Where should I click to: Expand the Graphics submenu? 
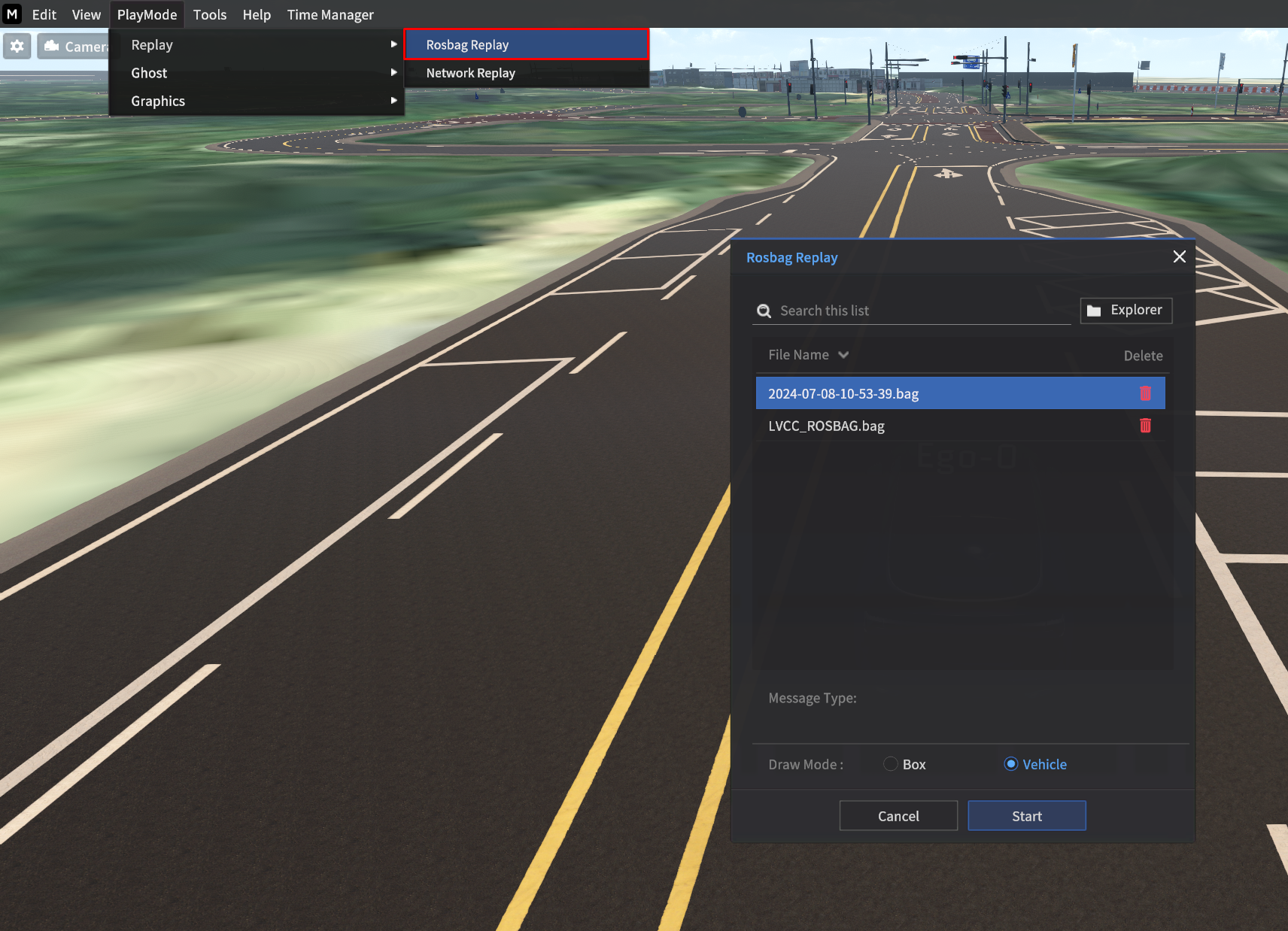tap(256, 101)
